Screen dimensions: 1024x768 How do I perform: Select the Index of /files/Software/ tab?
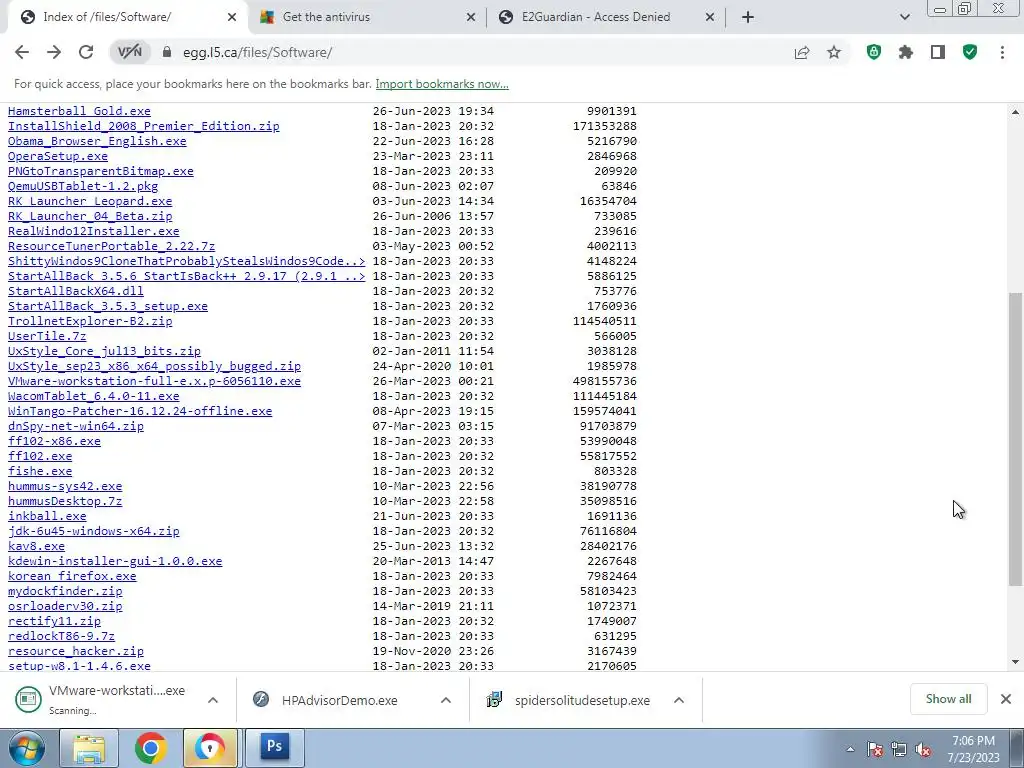point(127,18)
